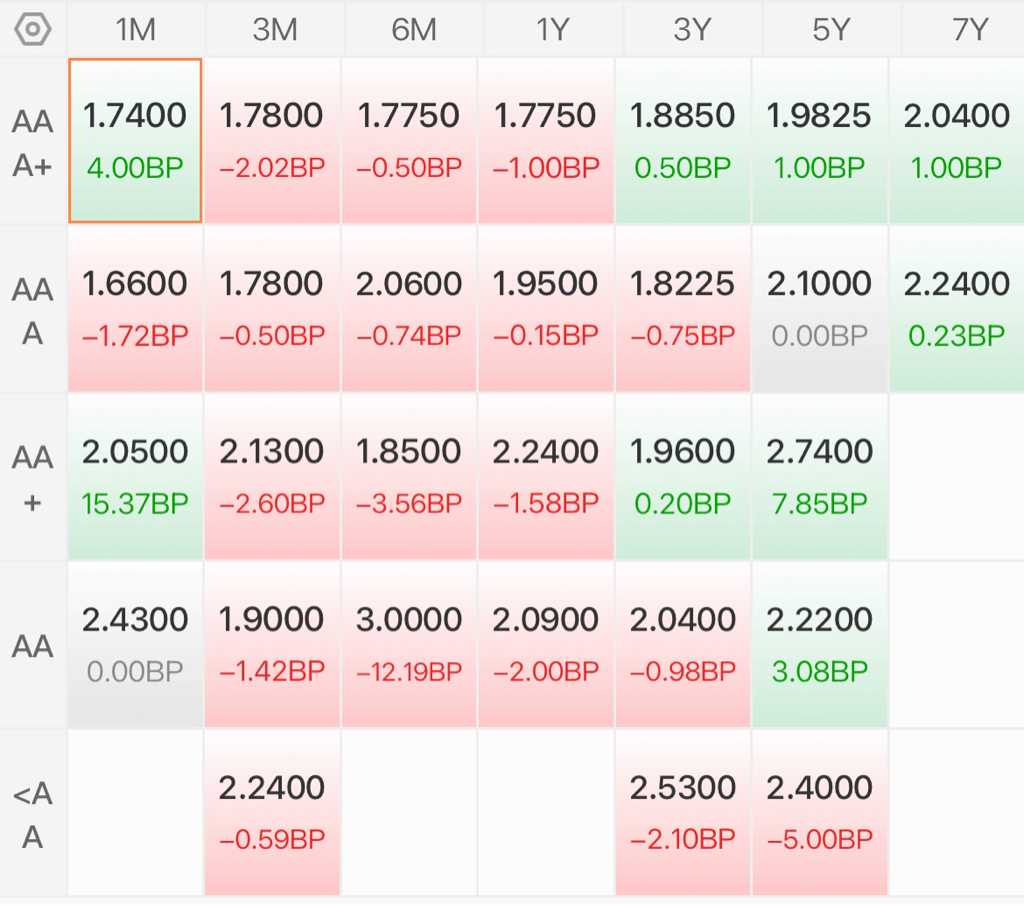Select the AAA 7Y cell 2.2400
The width and height of the screenshot is (1024, 905).
957,309
